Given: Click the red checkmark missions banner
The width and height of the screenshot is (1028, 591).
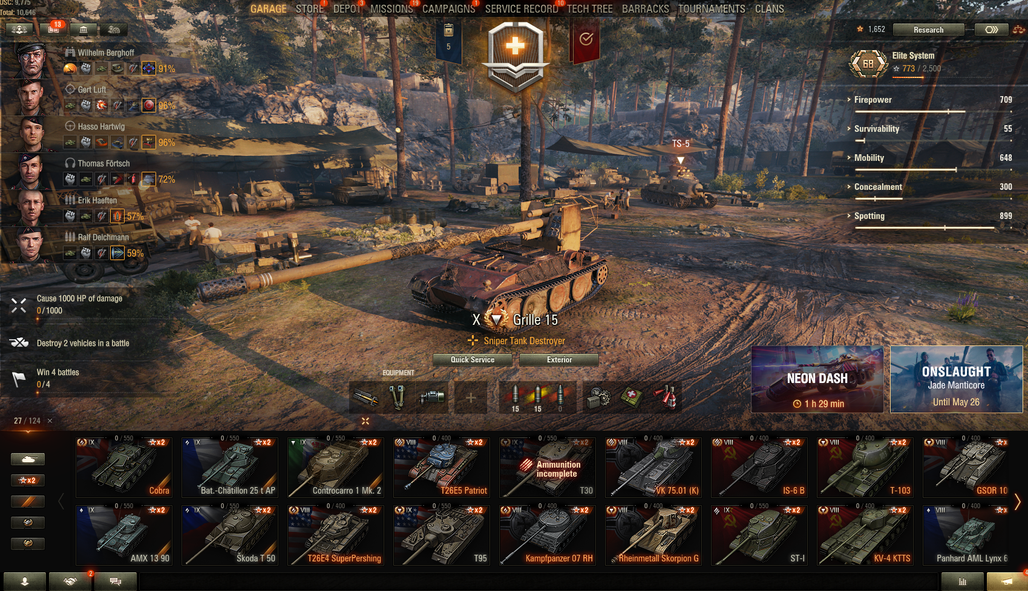Looking at the screenshot, I should 585,39.
